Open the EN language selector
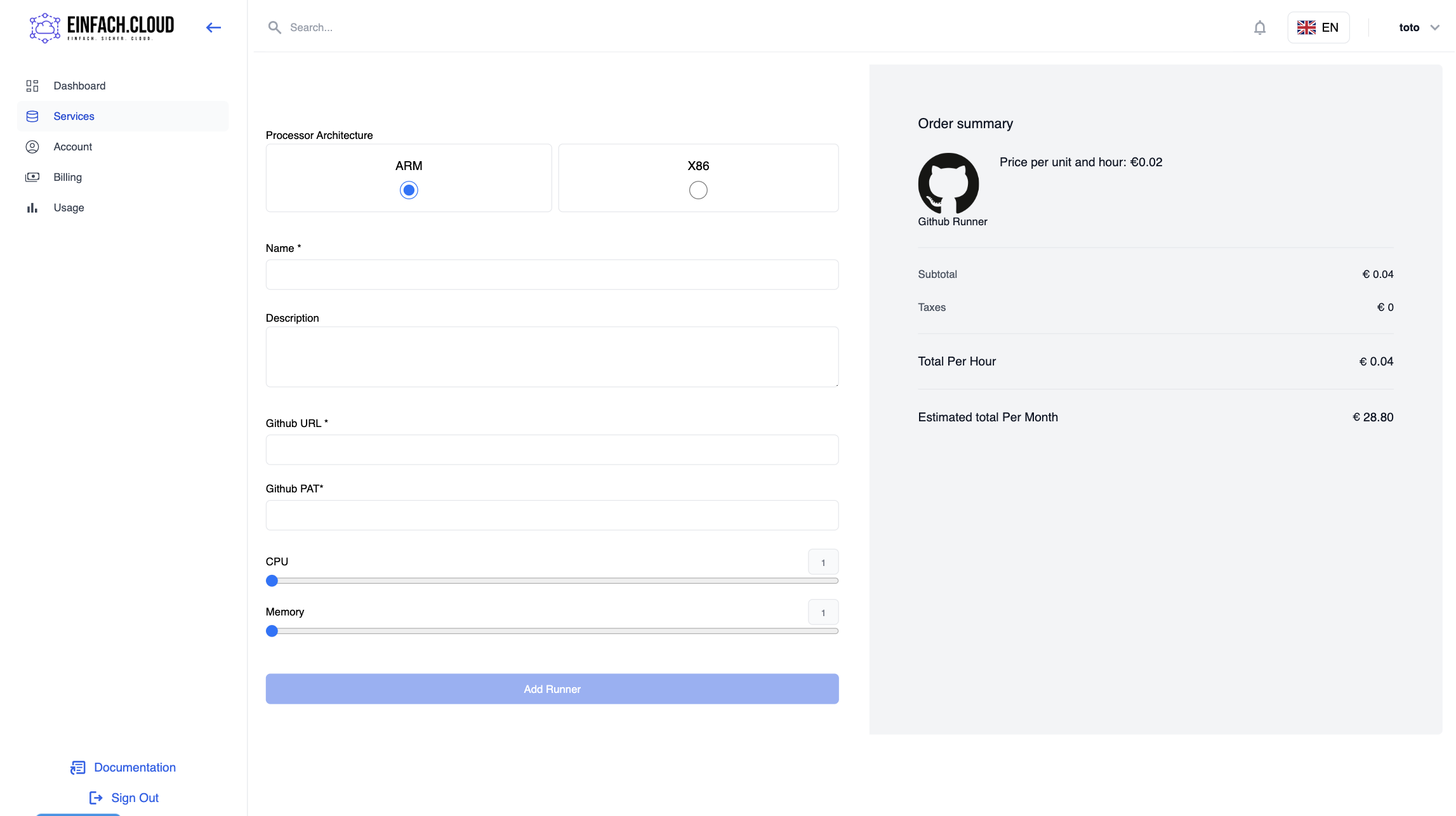 tap(1318, 27)
